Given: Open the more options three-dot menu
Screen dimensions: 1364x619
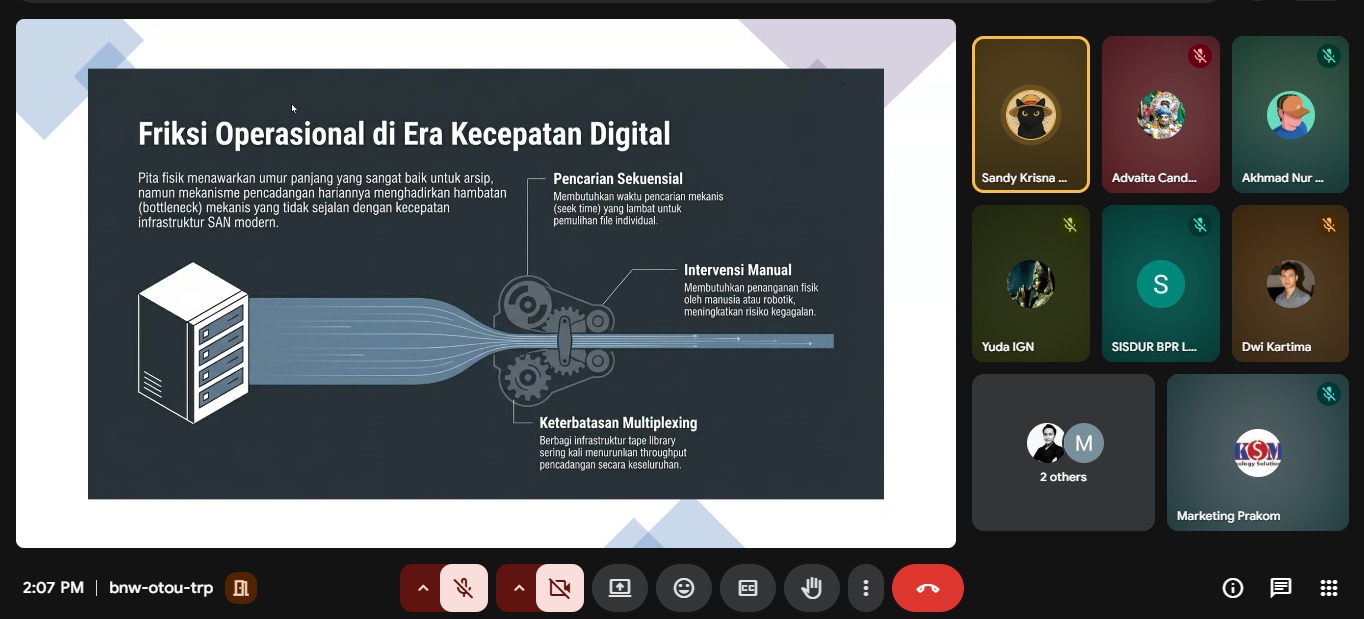Looking at the screenshot, I should tap(866, 588).
